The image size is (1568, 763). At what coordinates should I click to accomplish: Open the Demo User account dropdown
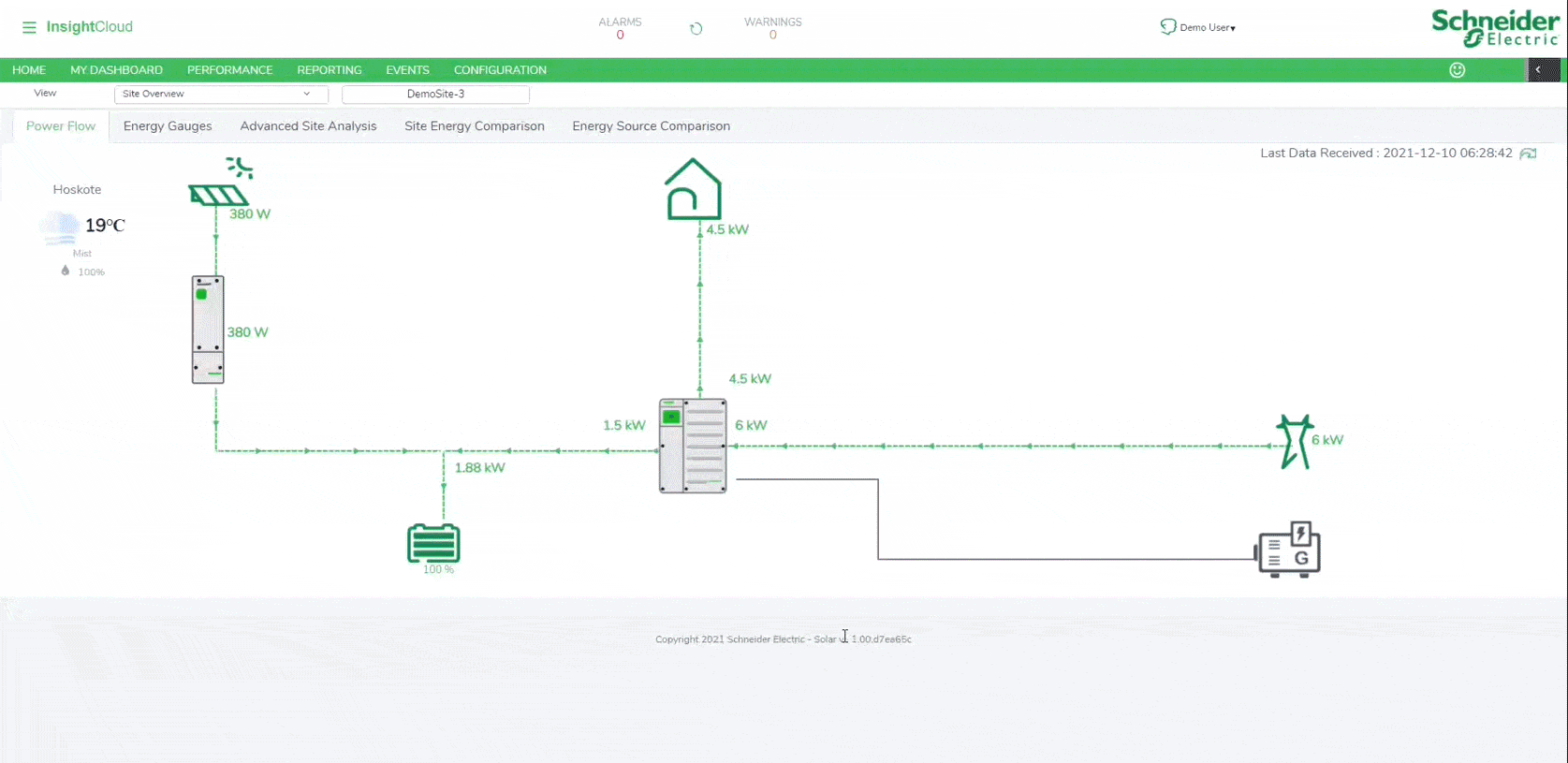coord(1208,28)
